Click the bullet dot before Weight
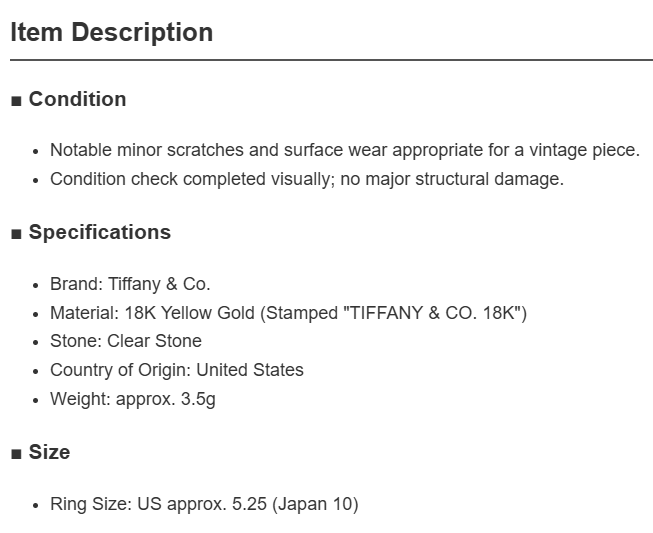The width and height of the screenshot is (653, 533). [35, 401]
